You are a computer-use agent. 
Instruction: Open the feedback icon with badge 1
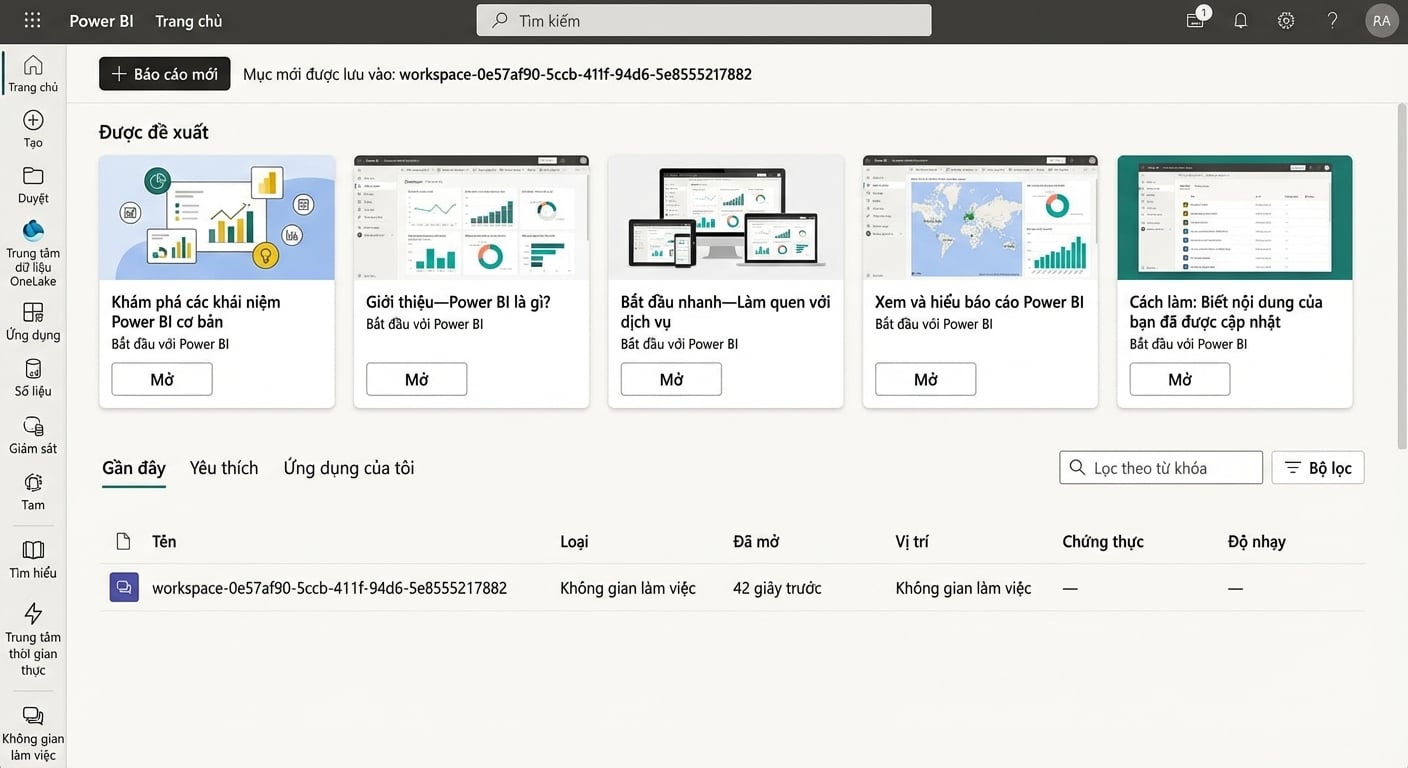point(1196,19)
